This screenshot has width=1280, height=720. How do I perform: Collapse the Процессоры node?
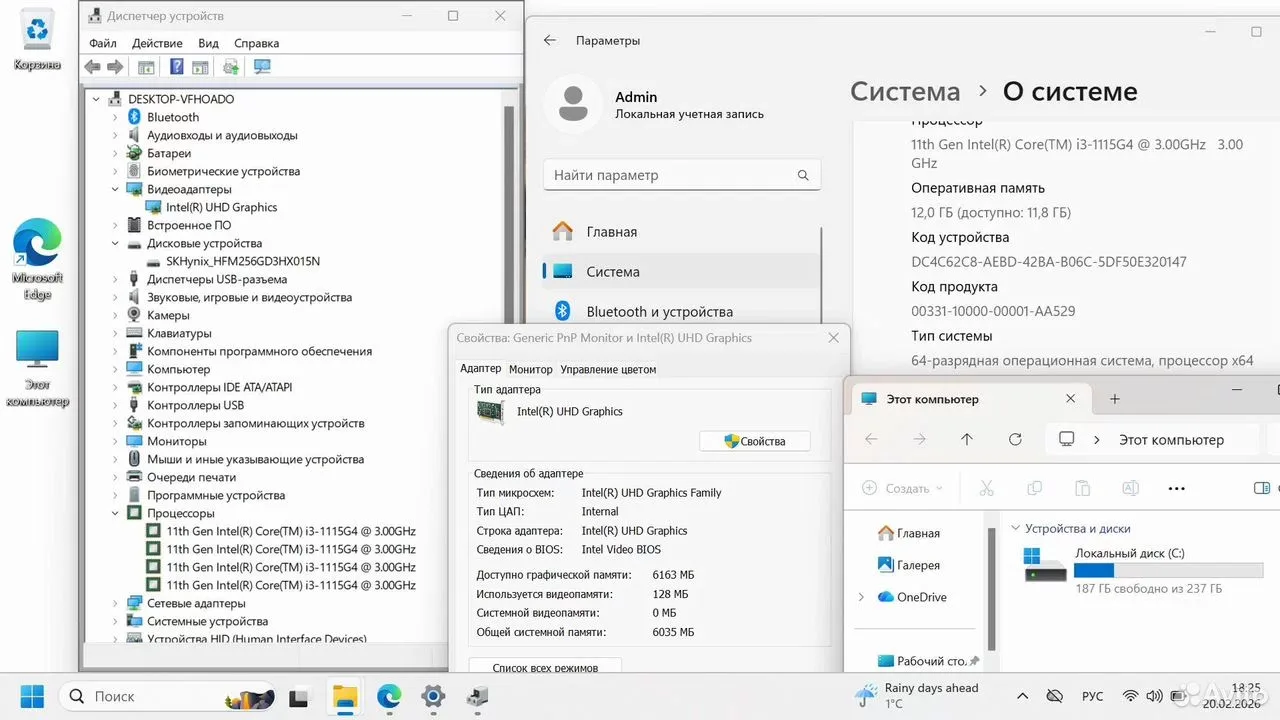click(115, 513)
